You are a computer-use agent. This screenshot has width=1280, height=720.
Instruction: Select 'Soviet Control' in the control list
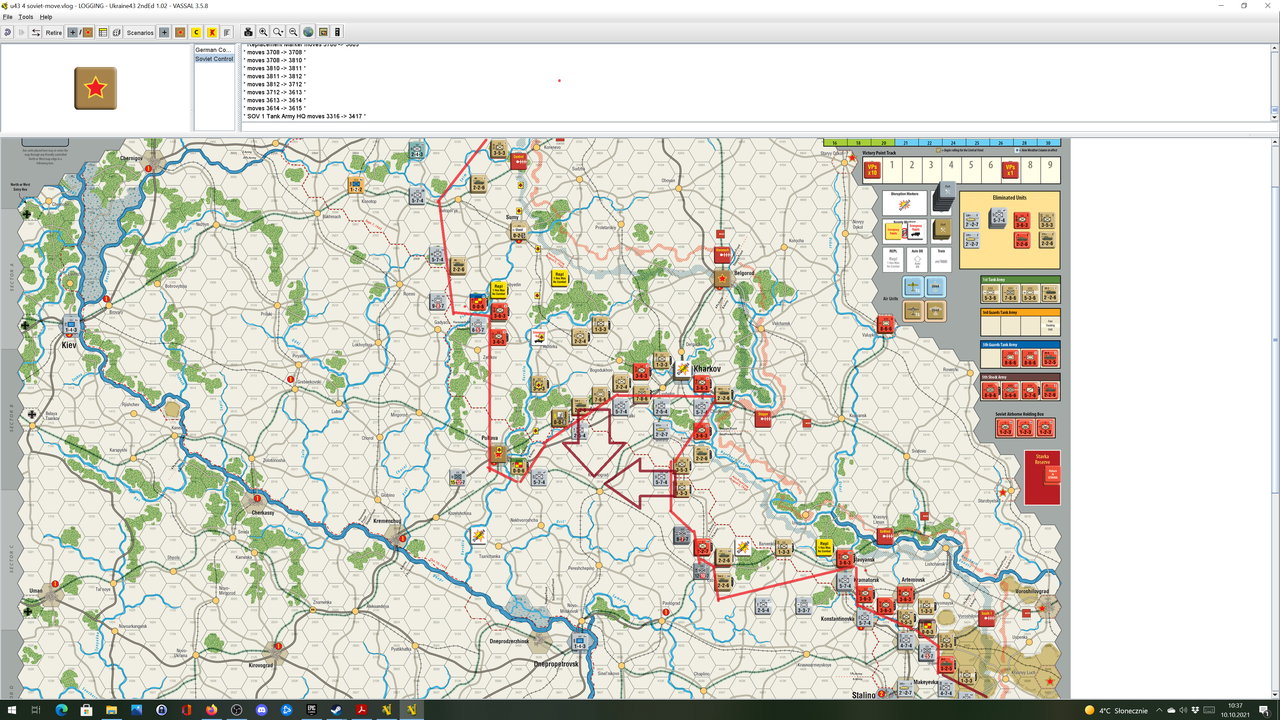[214, 59]
